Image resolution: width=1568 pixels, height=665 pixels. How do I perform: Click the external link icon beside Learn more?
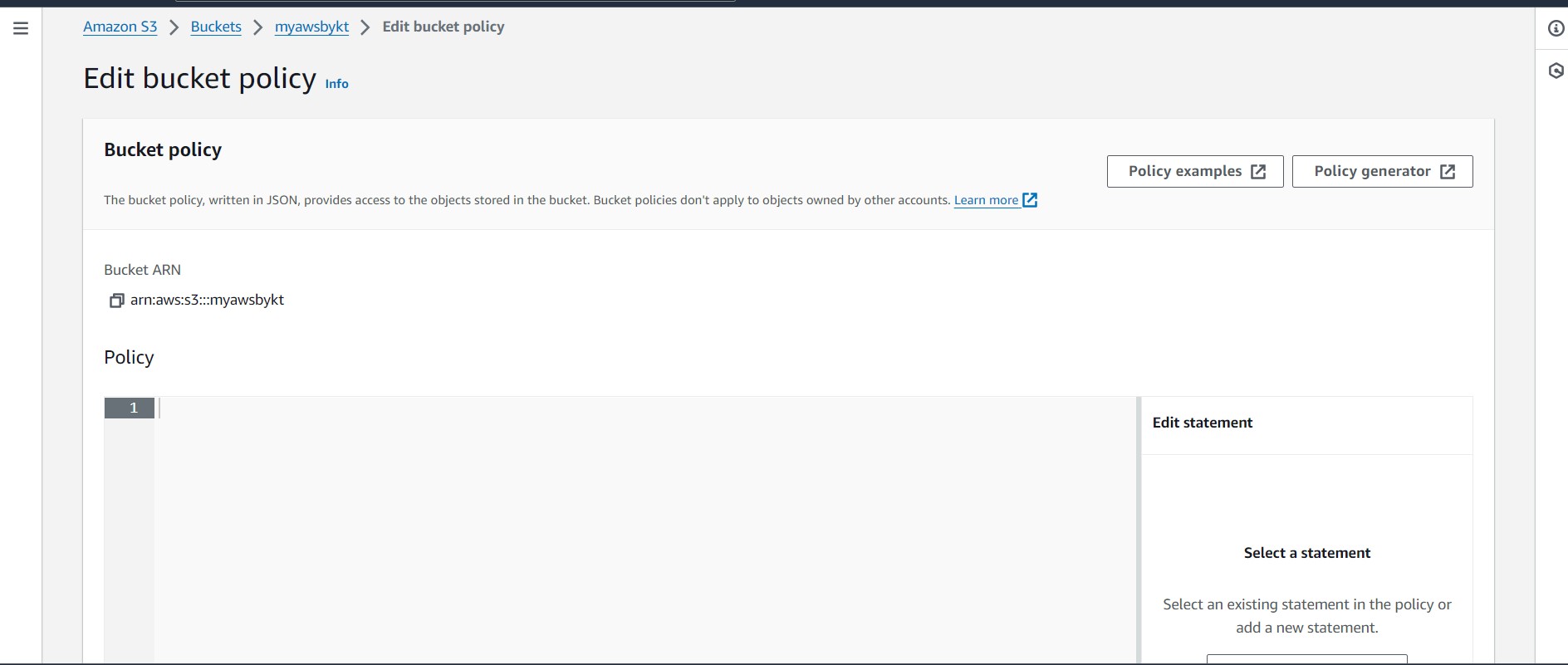tap(1030, 200)
